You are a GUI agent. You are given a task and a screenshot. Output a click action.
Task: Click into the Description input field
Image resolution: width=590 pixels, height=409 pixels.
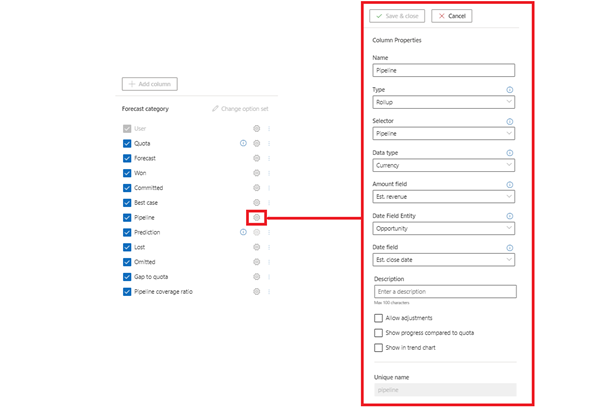click(445, 292)
